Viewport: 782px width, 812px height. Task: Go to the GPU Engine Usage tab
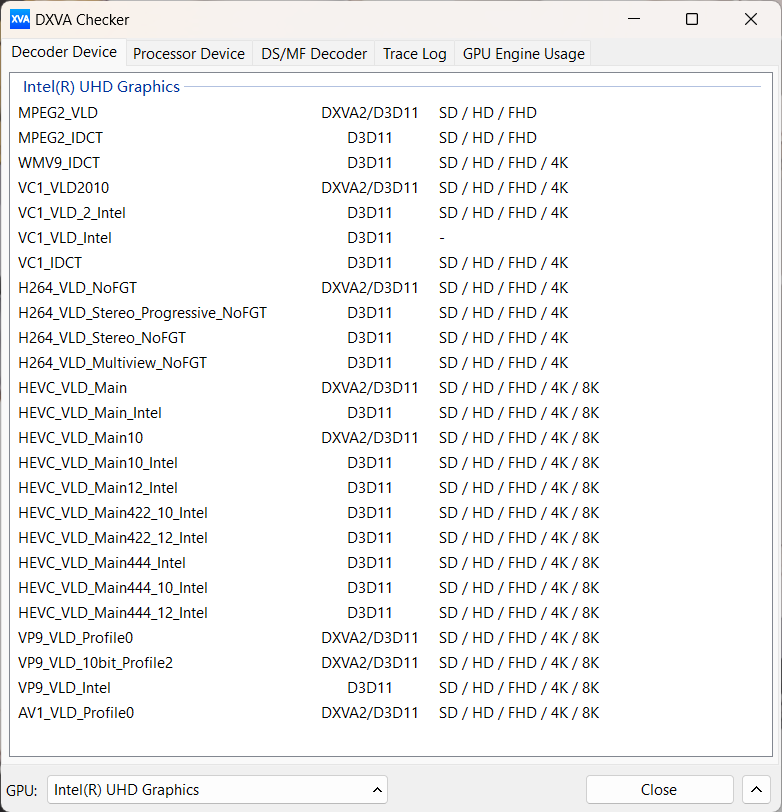tap(524, 54)
